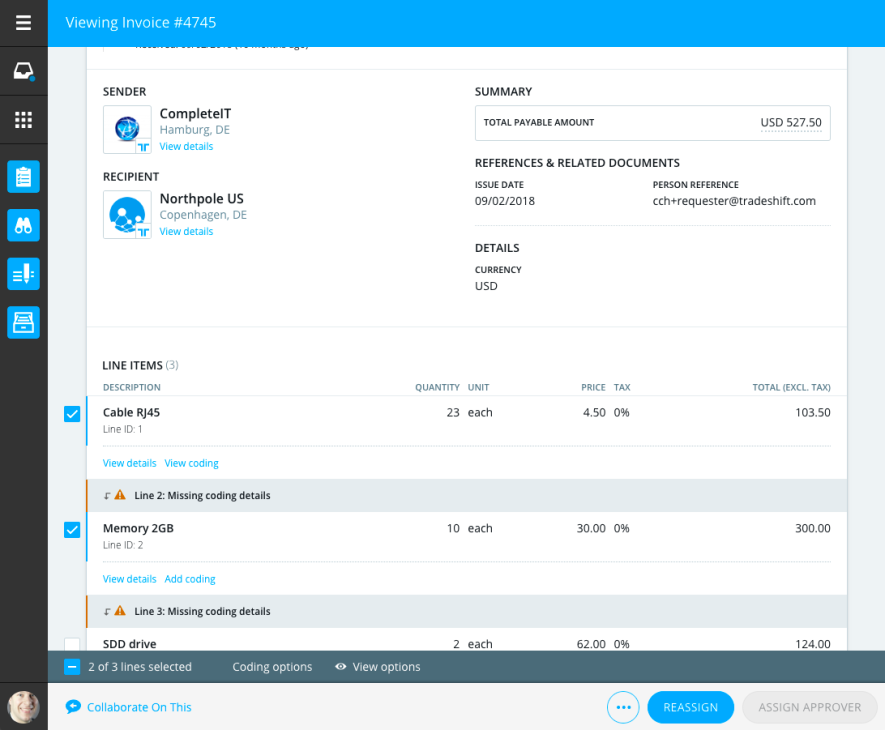
Task: Open the hamburger menu in sidebar
Action: tap(23, 23)
